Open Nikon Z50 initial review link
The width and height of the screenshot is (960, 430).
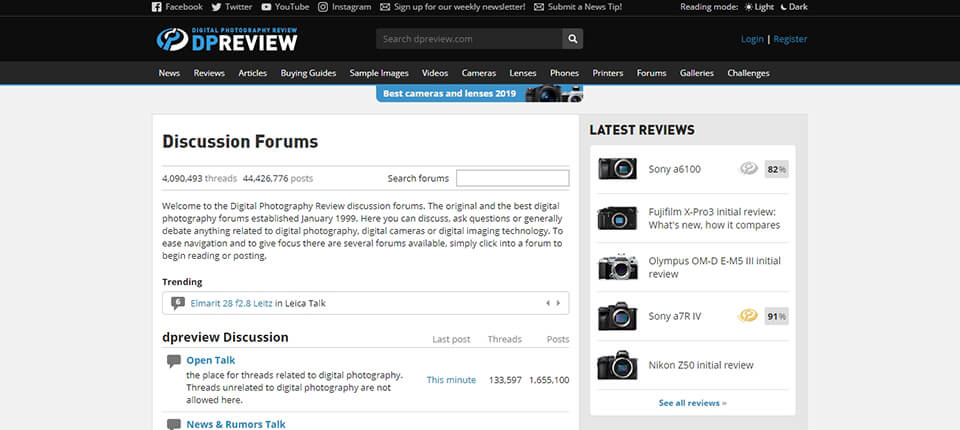click(x=701, y=365)
